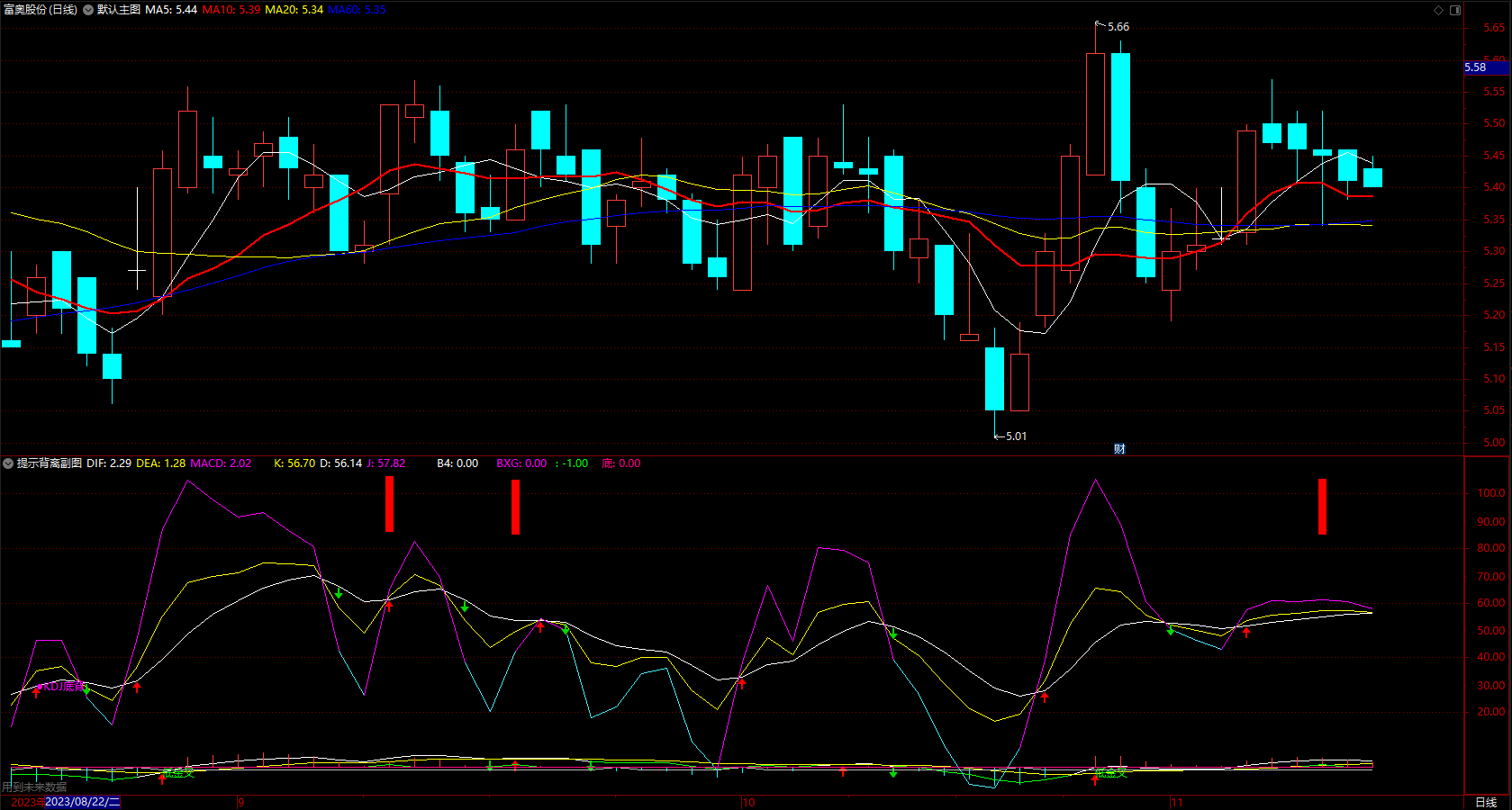1512x810 pixels.
Task: Click the 5.01 low price marker
Action: point(1016,436)
